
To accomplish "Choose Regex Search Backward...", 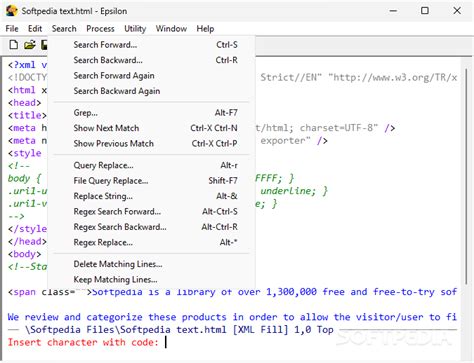I will point(152,227).
